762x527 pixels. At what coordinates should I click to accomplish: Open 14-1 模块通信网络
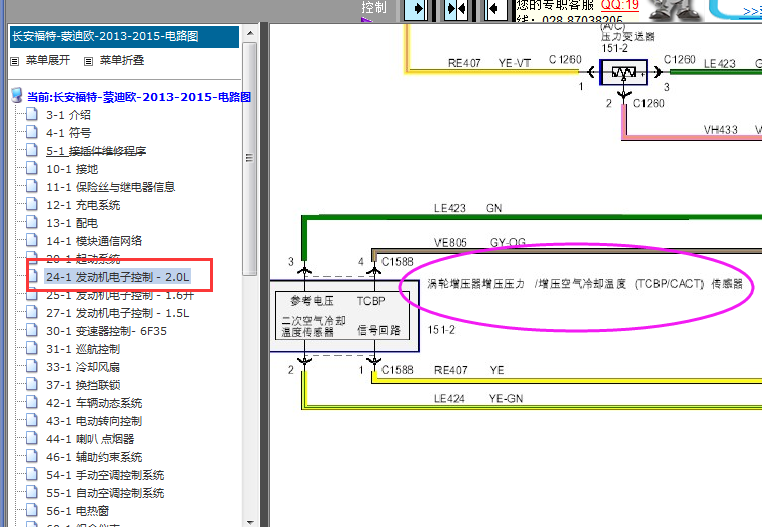(x=94, y=241)
